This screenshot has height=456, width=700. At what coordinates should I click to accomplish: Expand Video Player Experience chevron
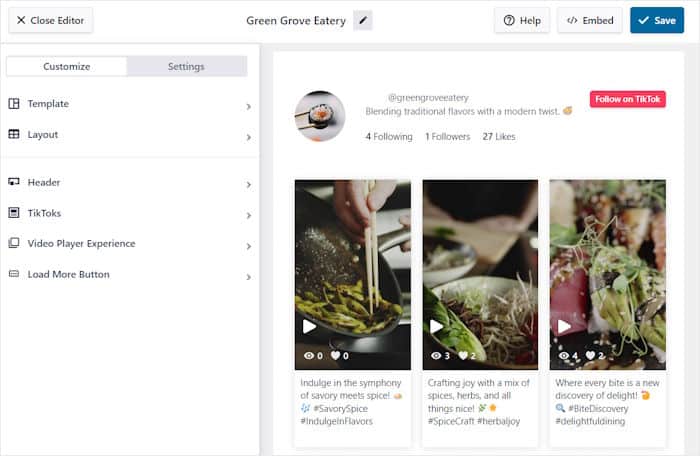coord(249,246)
